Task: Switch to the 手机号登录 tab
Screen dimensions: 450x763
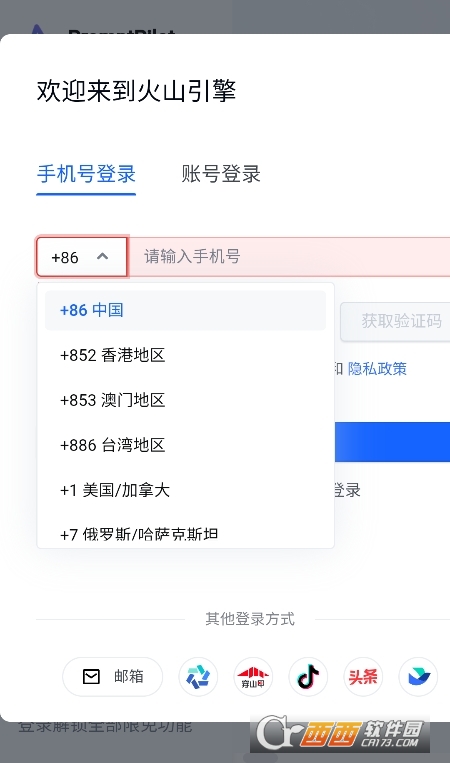Action: (x=86, y=174)
